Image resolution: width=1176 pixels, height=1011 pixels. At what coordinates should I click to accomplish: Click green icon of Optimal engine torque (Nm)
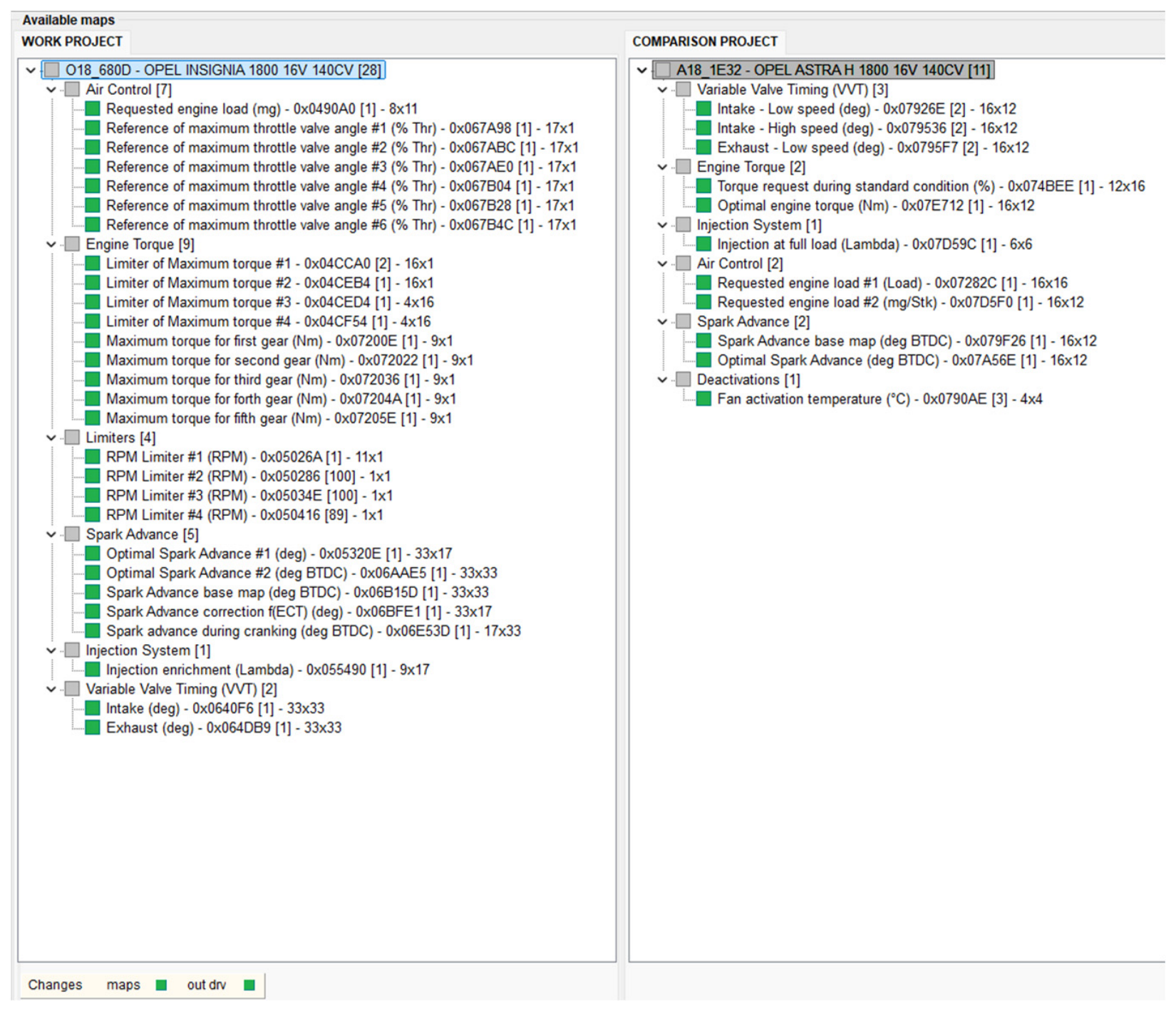pos(703,205)
